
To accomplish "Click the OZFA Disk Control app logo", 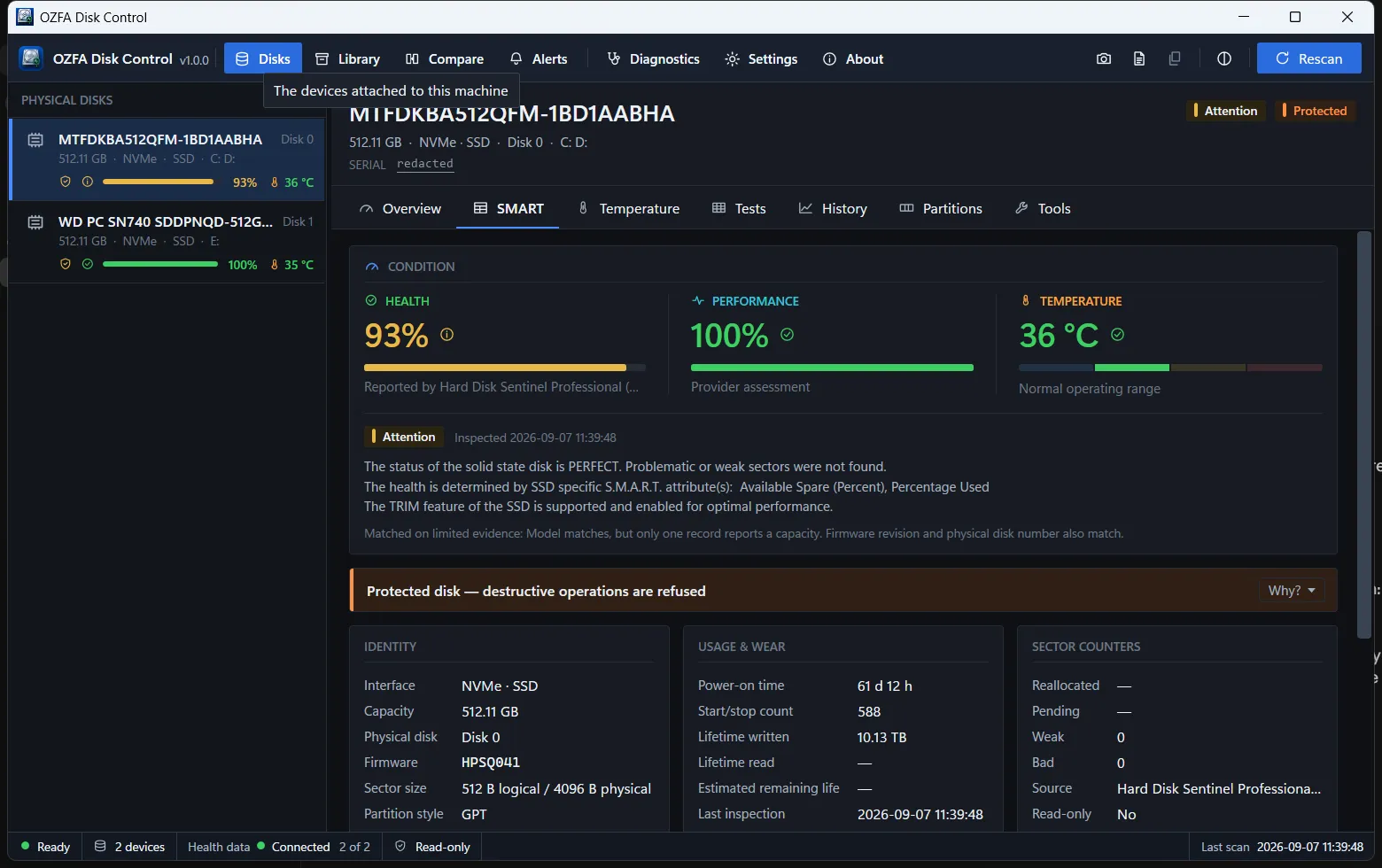I will coord(31,58).
